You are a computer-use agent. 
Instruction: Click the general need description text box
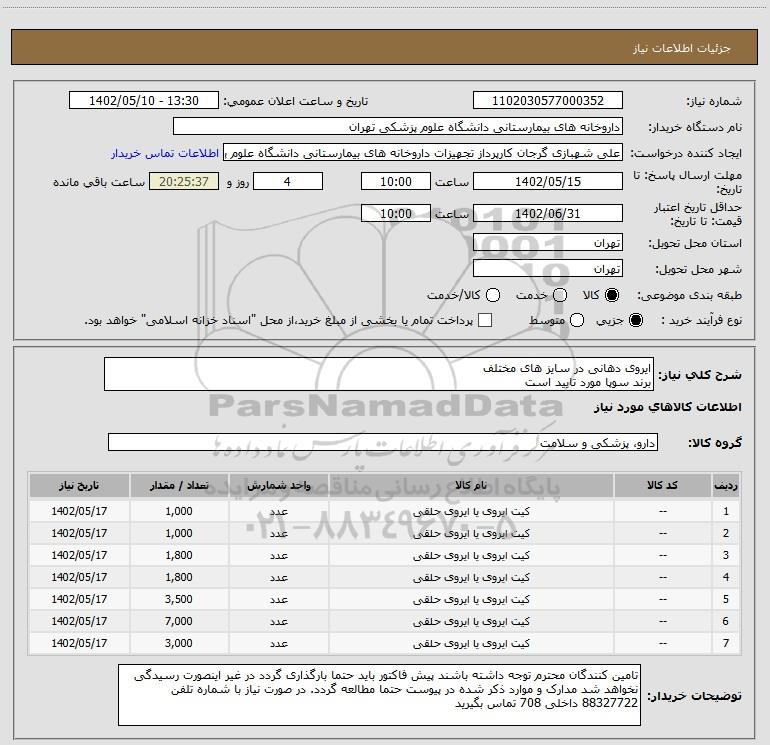(379, 375)
